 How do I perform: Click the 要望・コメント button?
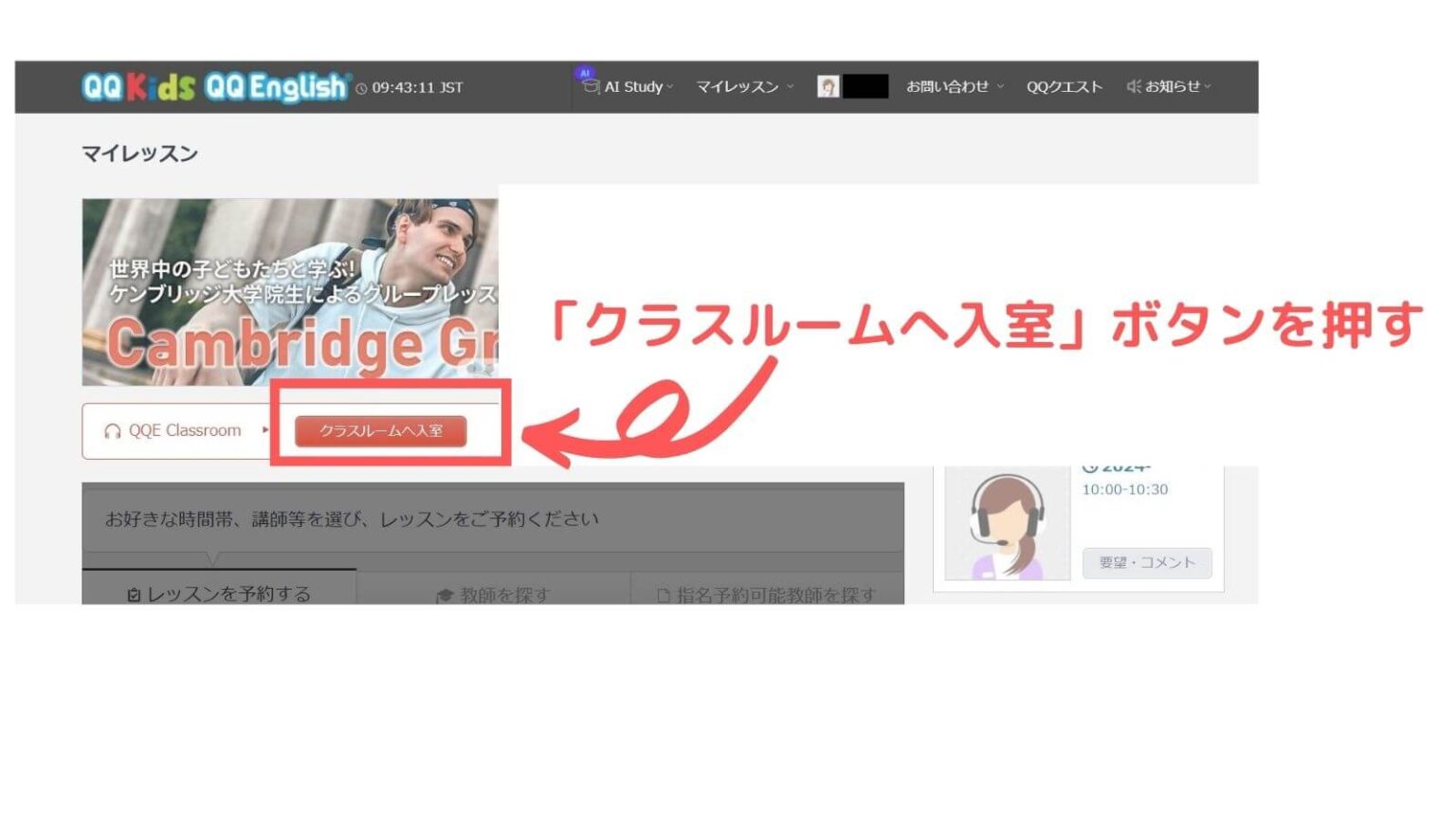(1146, 563)
